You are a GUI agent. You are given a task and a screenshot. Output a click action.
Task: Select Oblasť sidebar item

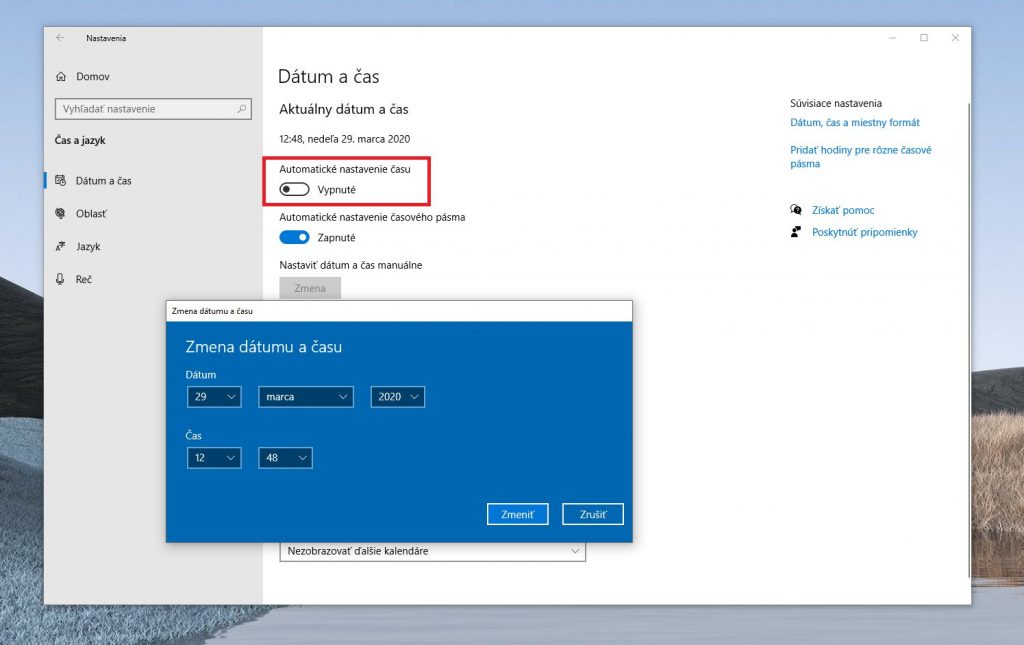coord(91,213)
